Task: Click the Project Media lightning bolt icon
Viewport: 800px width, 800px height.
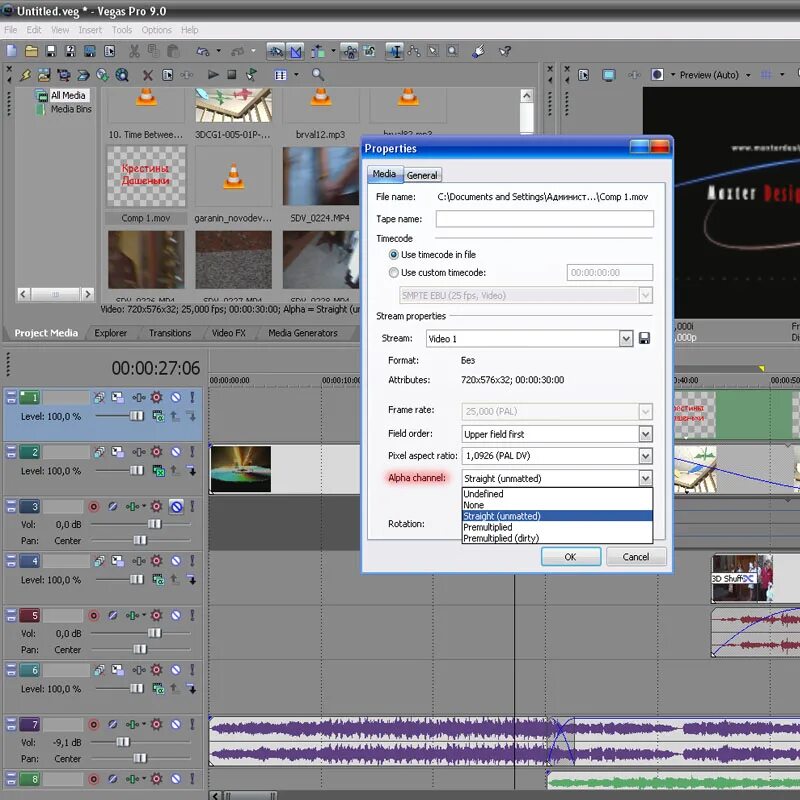Action: 25,76
